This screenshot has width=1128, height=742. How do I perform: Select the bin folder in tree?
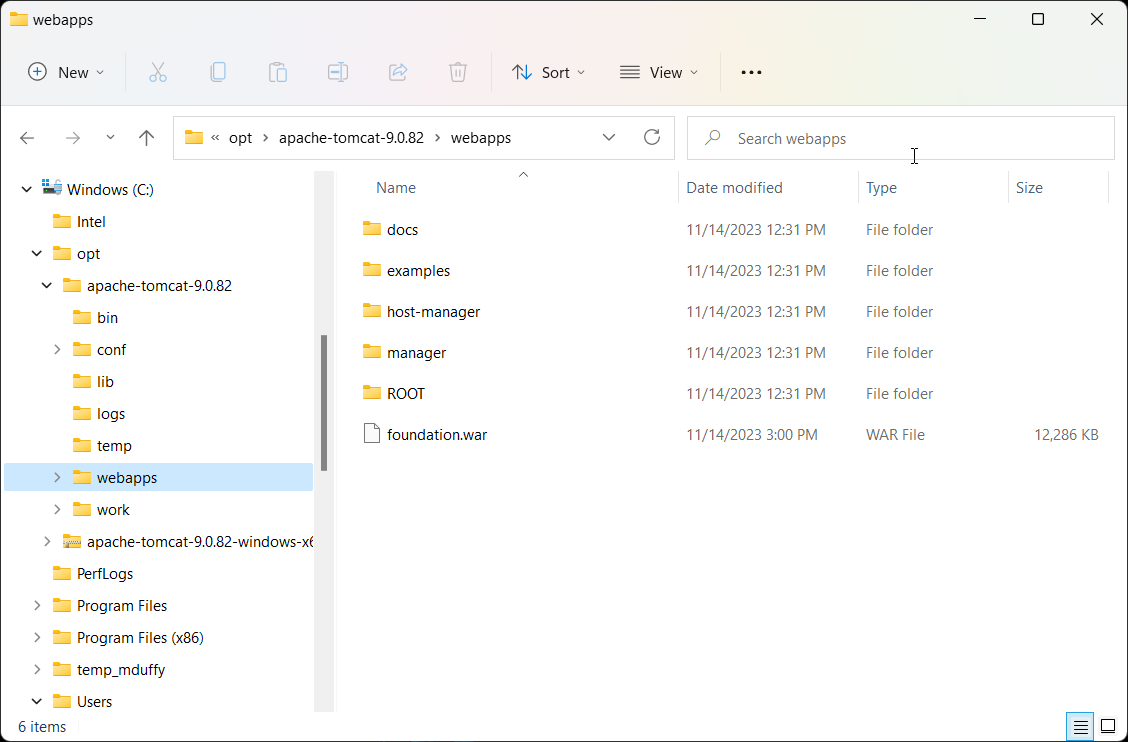tap(107, 317)
